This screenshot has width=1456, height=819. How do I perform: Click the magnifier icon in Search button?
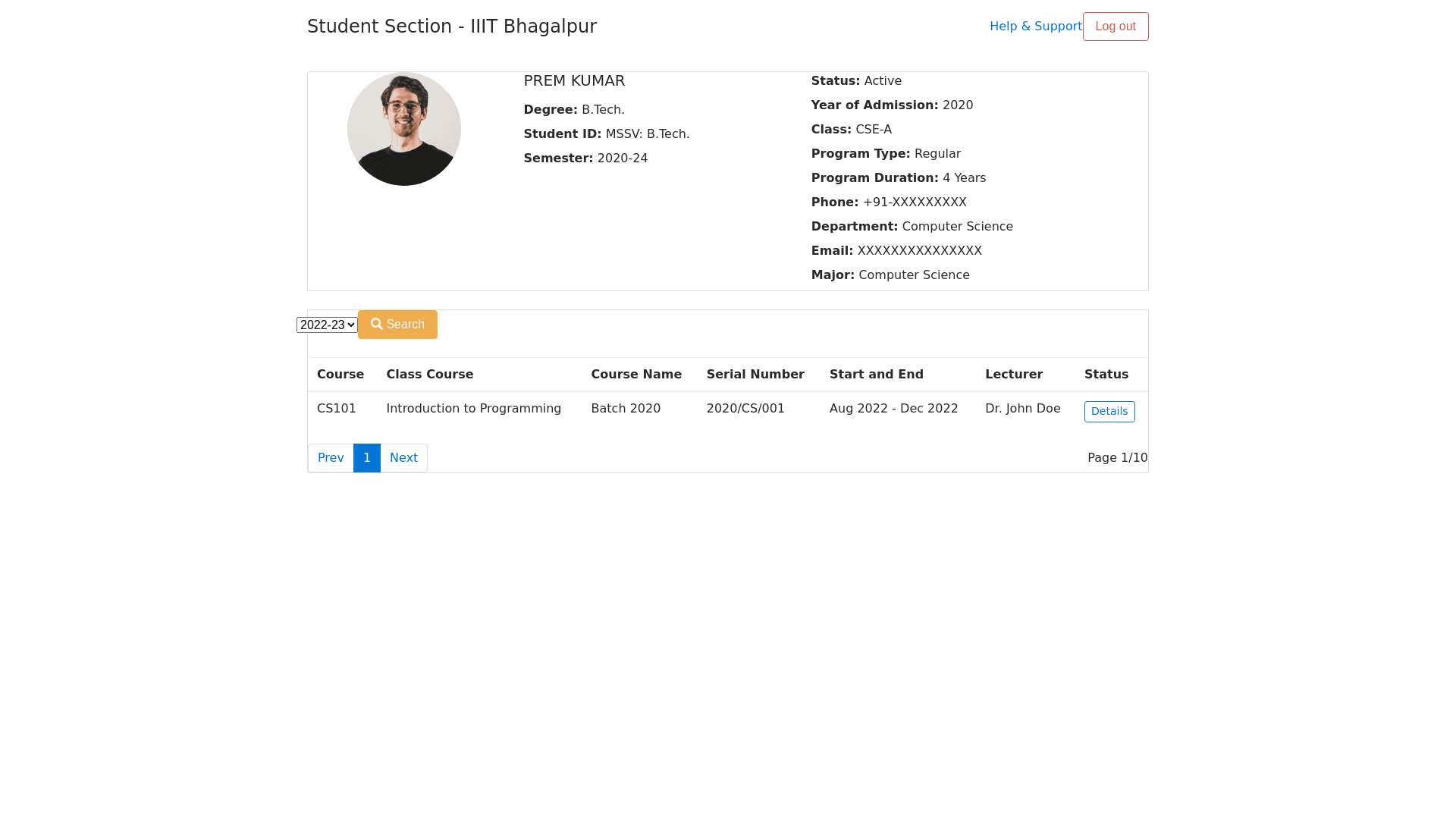point(377,324)
